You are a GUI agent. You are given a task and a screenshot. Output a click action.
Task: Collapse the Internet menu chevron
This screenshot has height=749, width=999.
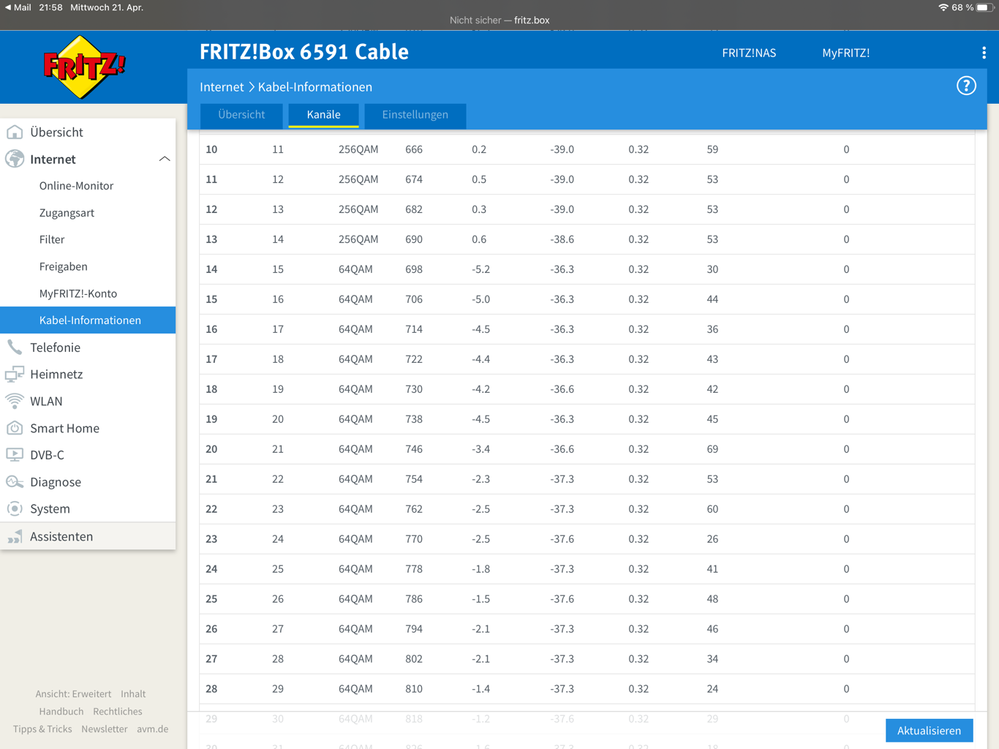click(164, 159)
